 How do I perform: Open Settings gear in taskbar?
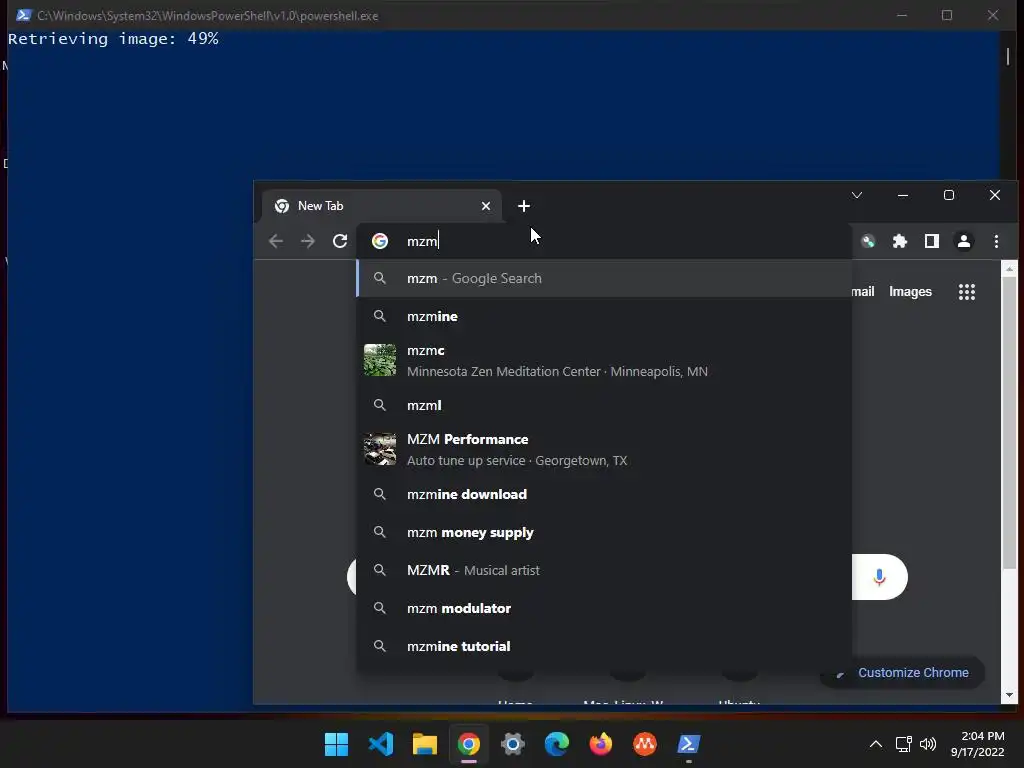[x=513, y=744]
